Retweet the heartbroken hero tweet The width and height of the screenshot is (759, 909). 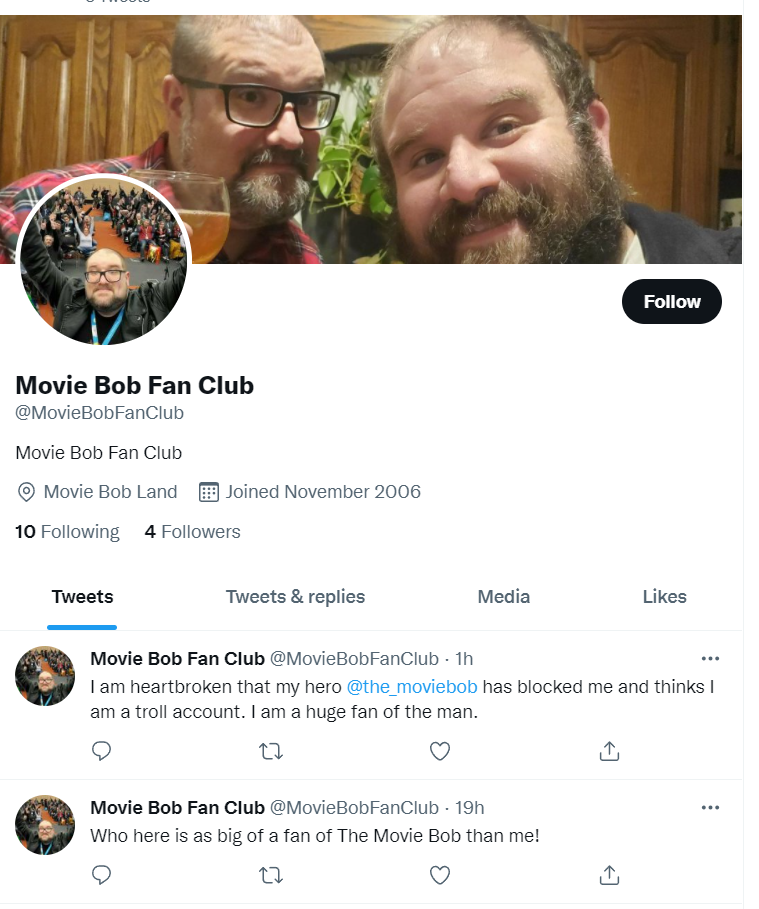tap(271, 751)
